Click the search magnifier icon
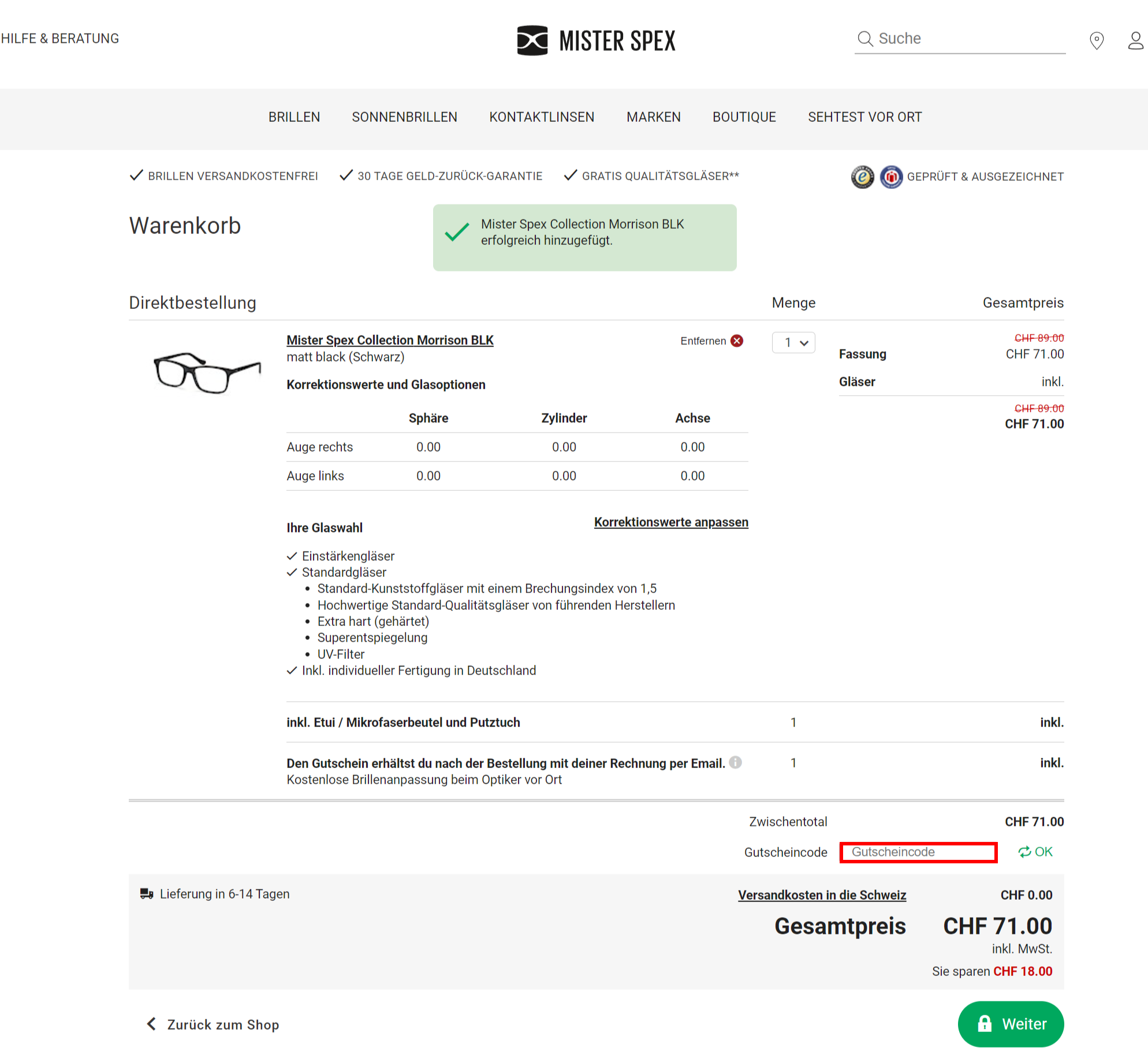Screen dimensions: 1148x1051 pos(864,39)
